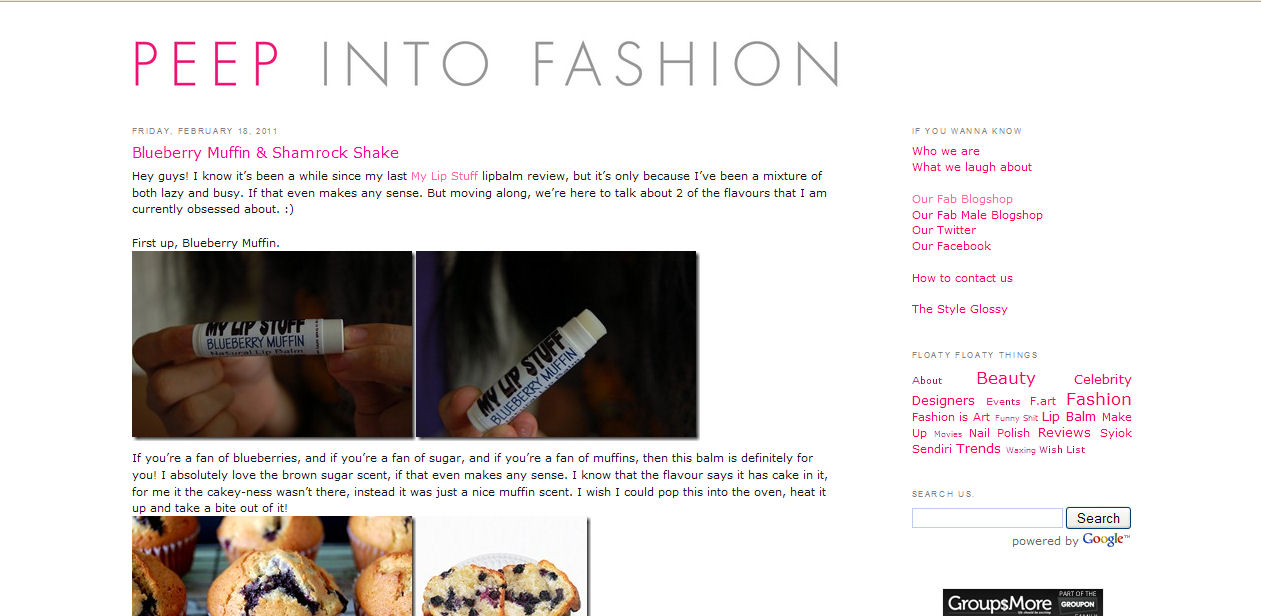Open first Blueberry Muffin lip balm photo

(x=272, y=344)
